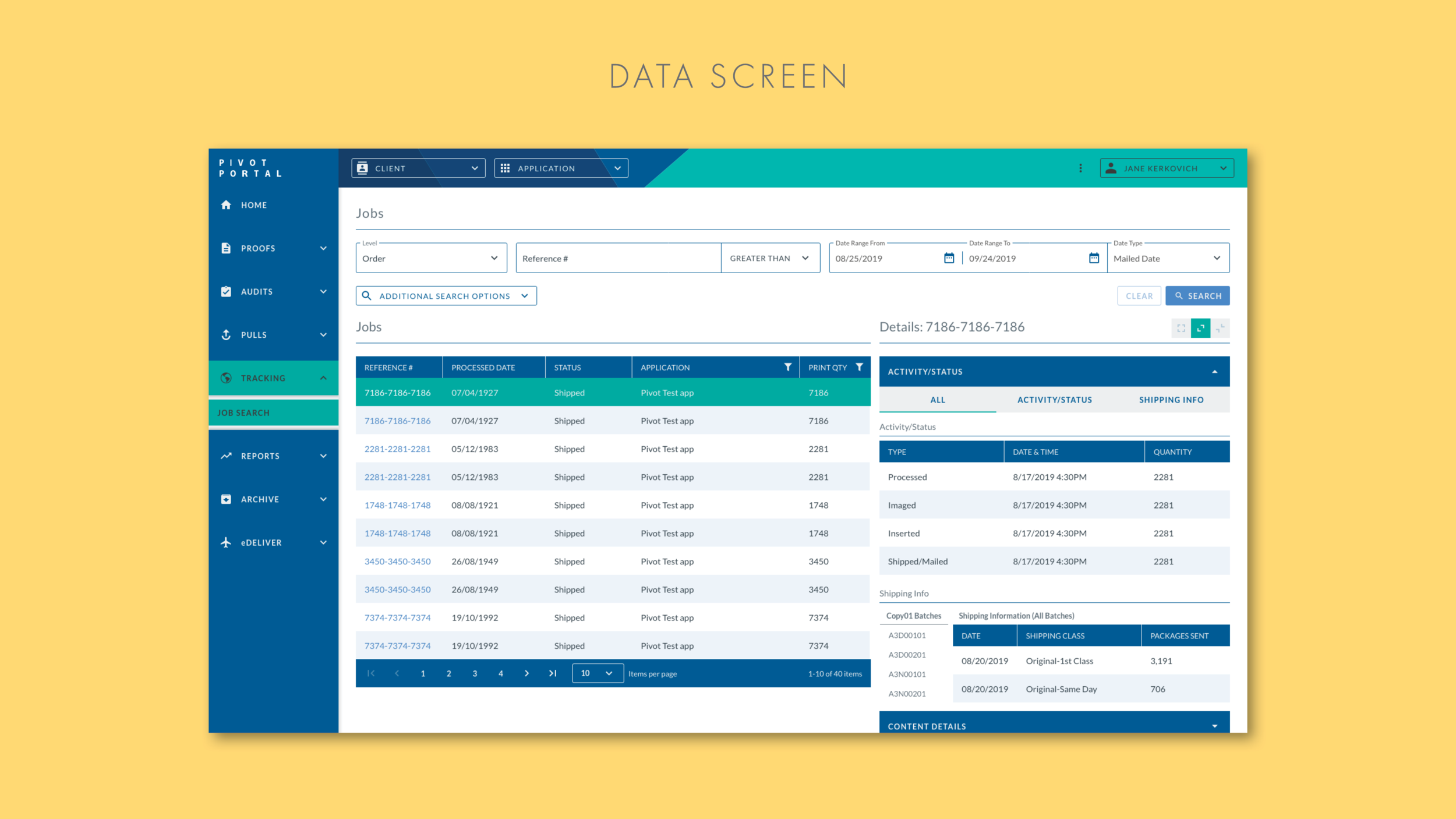Filter the Print Qty column

click(859, 367)
